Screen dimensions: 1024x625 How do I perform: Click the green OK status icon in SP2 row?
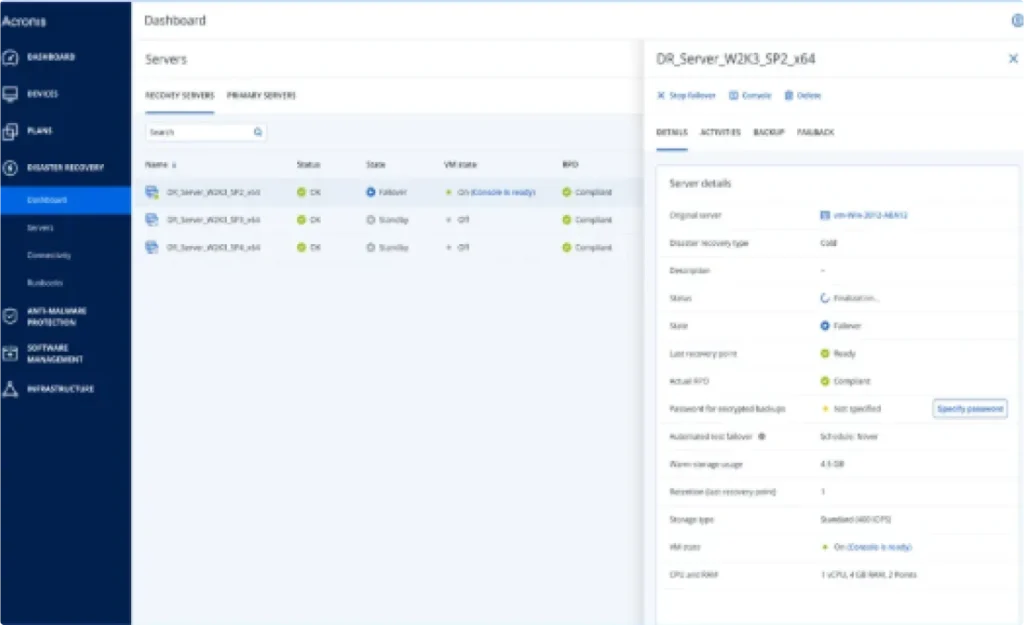pos(301,192)
